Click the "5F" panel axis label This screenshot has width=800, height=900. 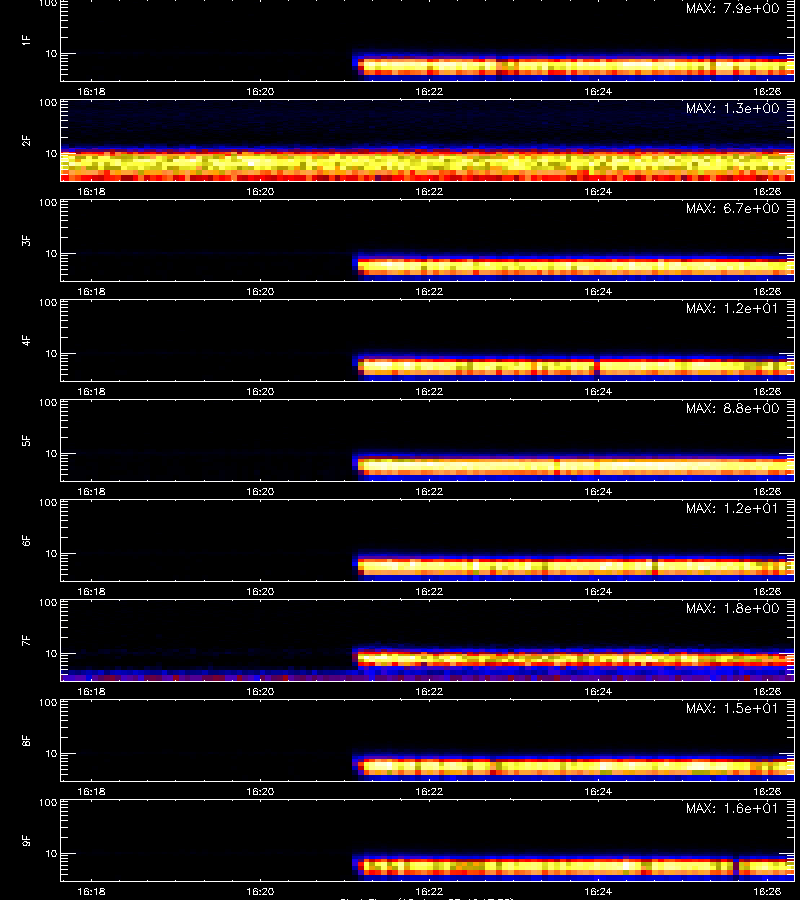[26, 440]
